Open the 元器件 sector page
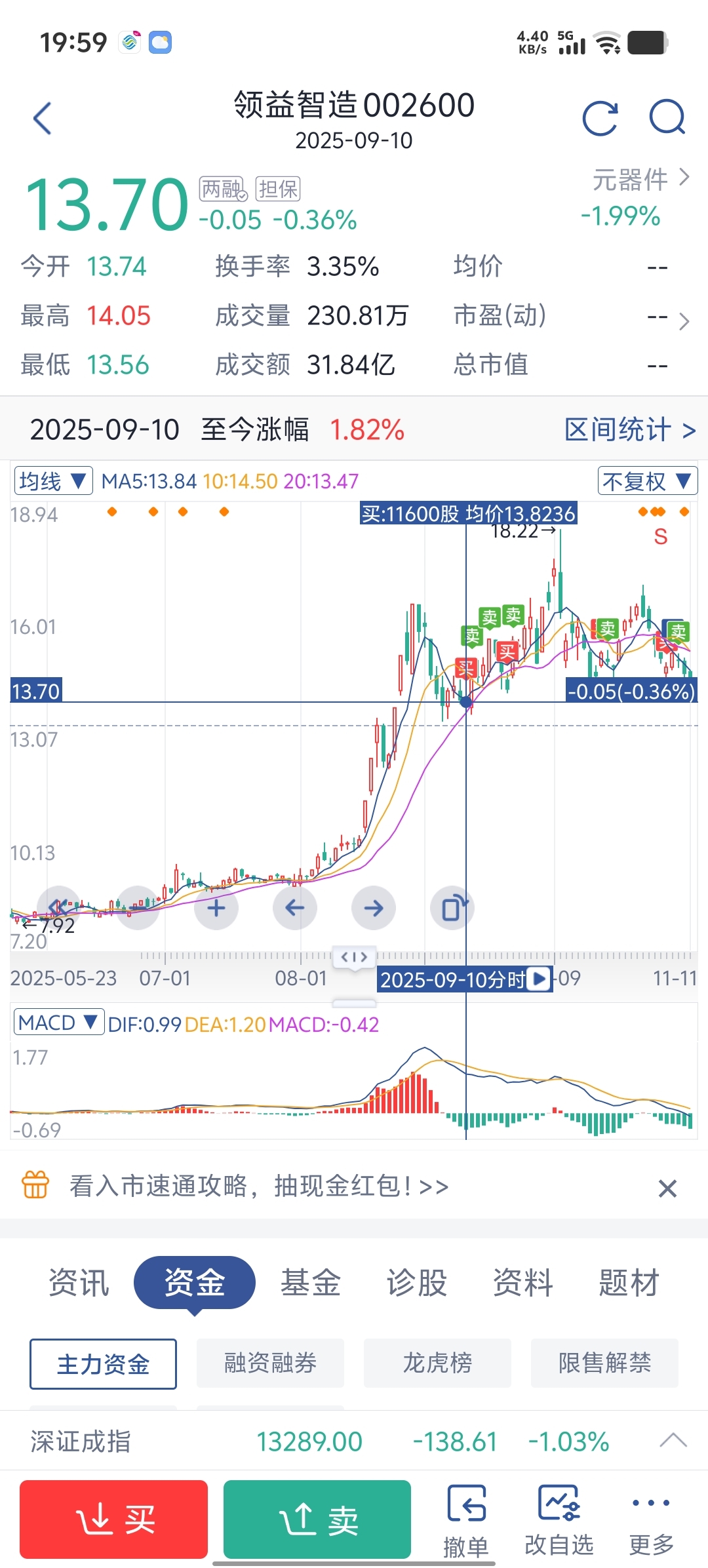 (x=640, y=179)
